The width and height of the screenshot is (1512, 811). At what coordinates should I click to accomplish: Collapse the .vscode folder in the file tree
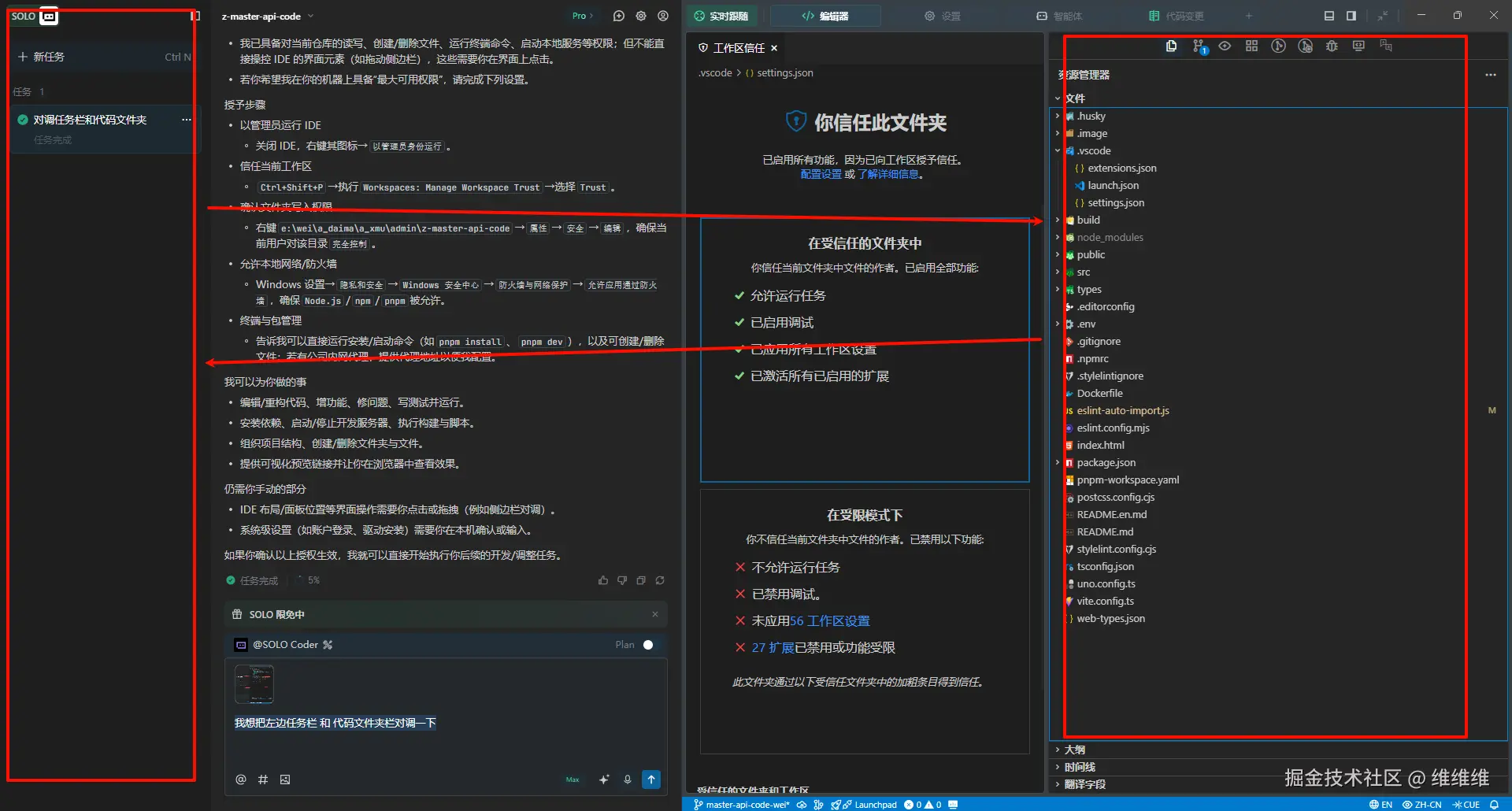click(1058, 150)
